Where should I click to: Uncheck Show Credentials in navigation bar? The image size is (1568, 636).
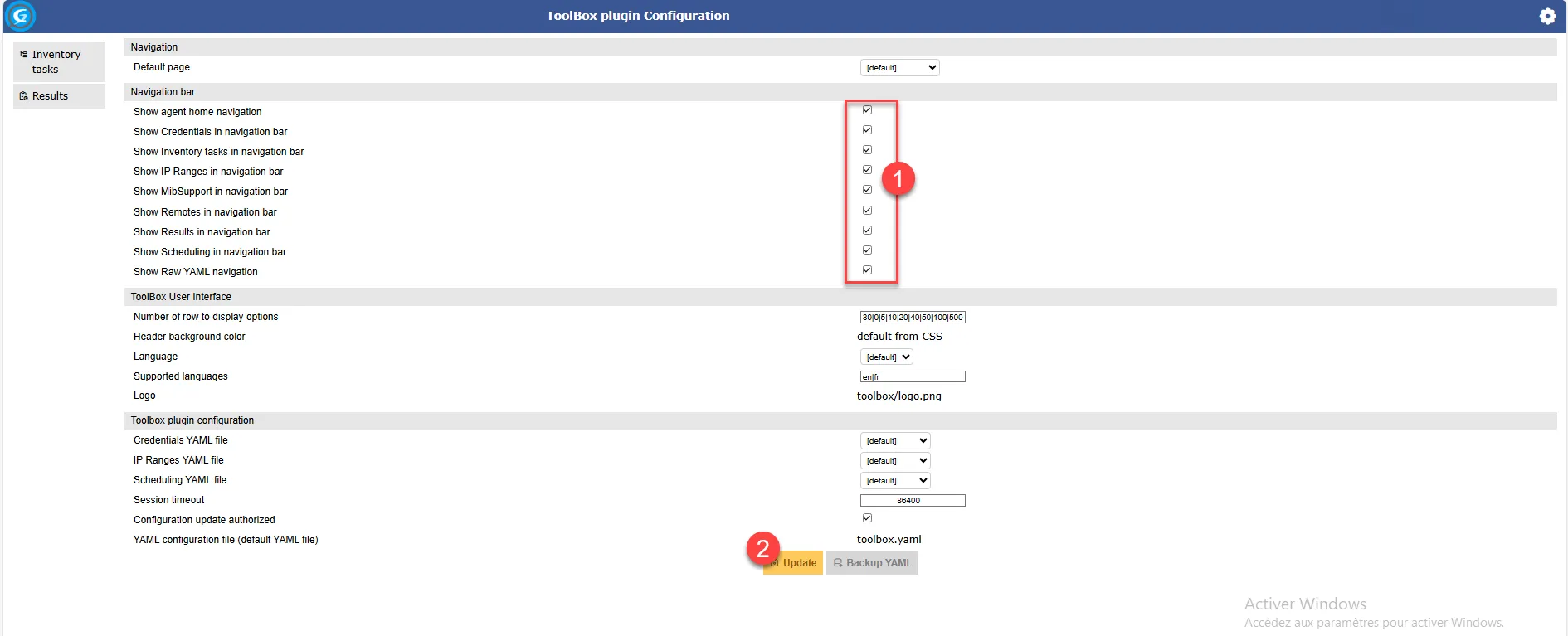(x=867, y=130)
